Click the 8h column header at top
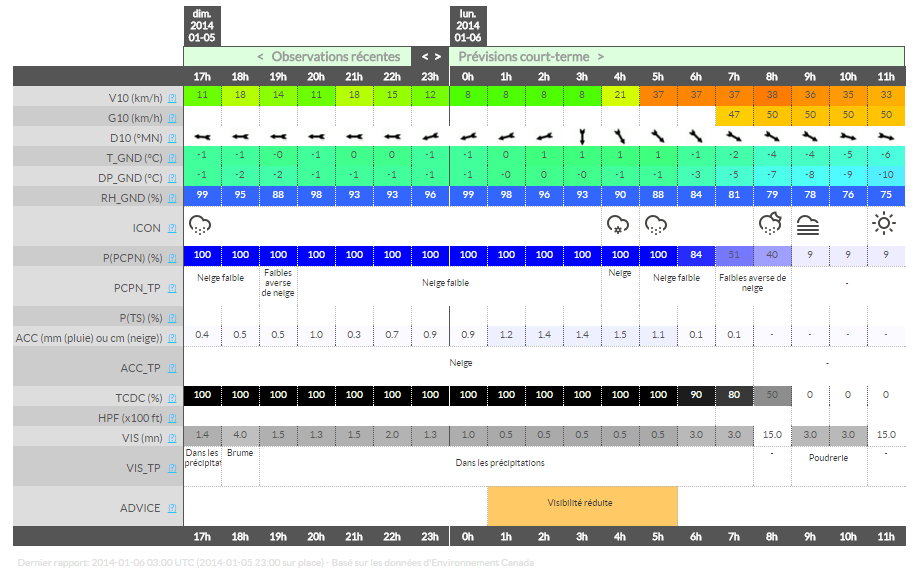The height and width of the screenshot is (576, 919). point(771,77)
